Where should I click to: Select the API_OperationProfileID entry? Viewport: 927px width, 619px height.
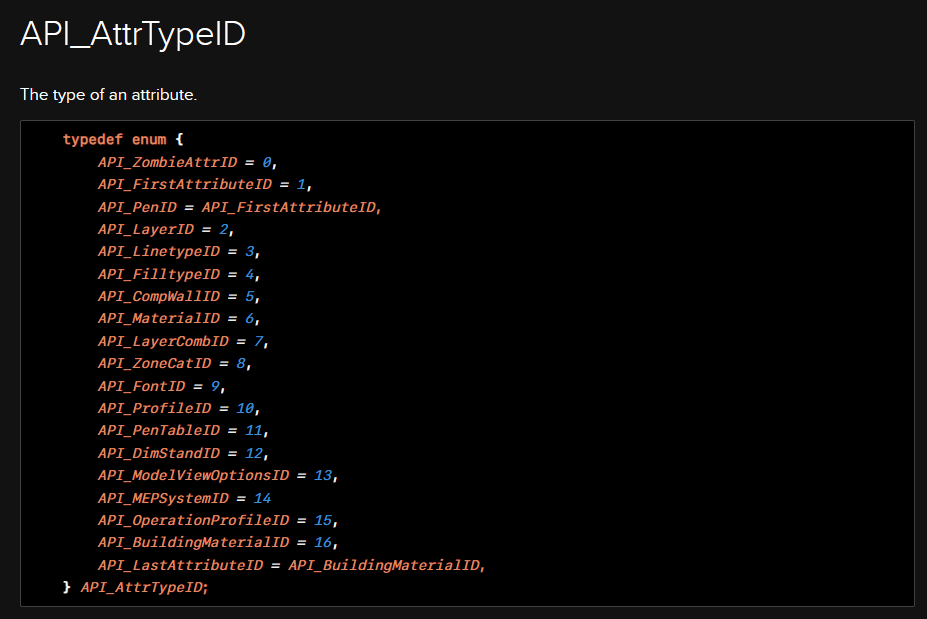click(x=181, y=520)
